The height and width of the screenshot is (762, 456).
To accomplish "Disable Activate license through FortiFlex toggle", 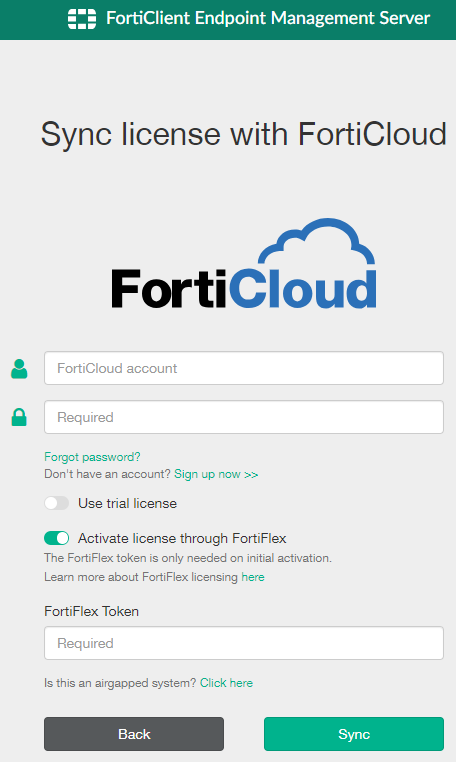I will coord(56,538).
